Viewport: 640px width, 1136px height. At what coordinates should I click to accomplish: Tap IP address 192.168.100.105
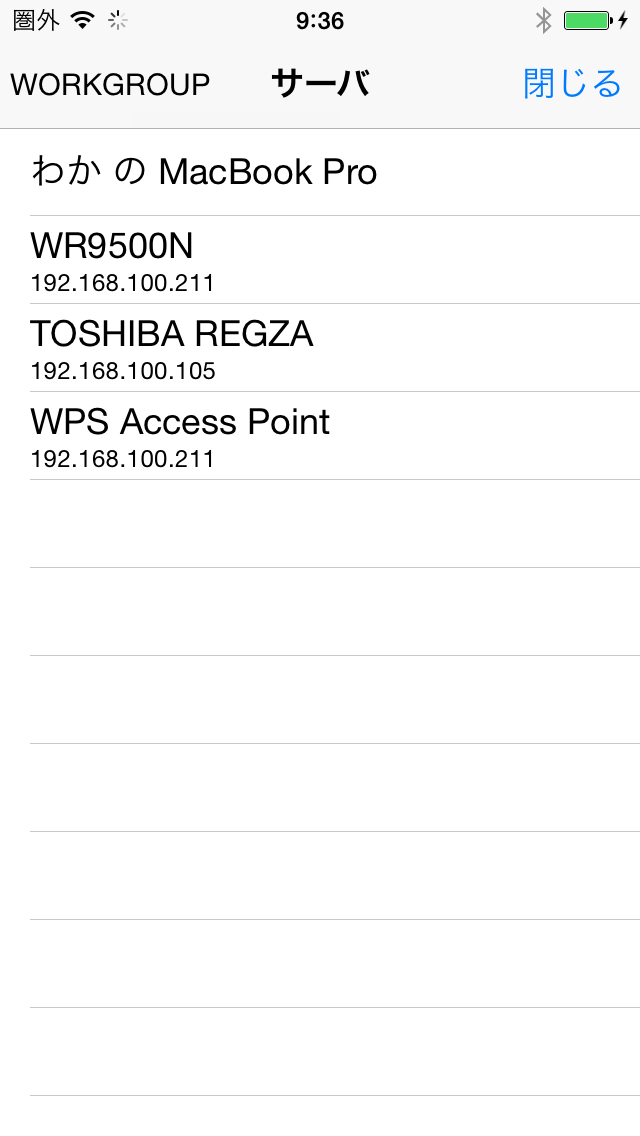coord(123,372)
